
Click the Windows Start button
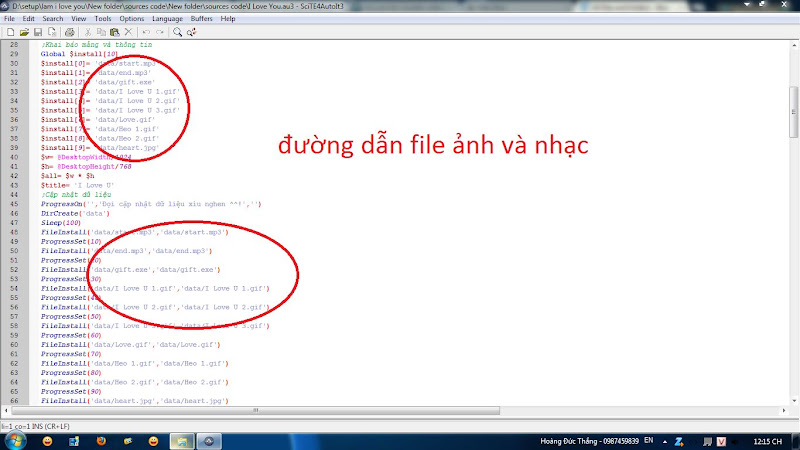[x=13, y=440]
